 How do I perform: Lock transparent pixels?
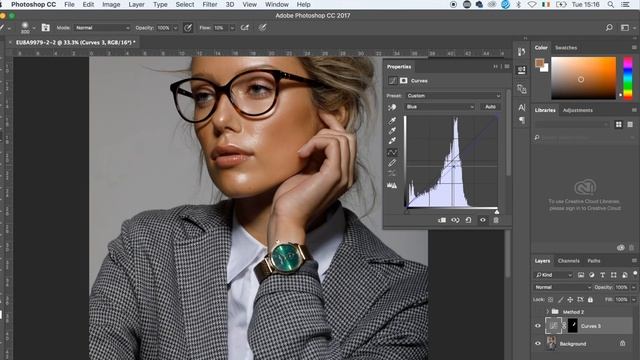click(550, 300)
